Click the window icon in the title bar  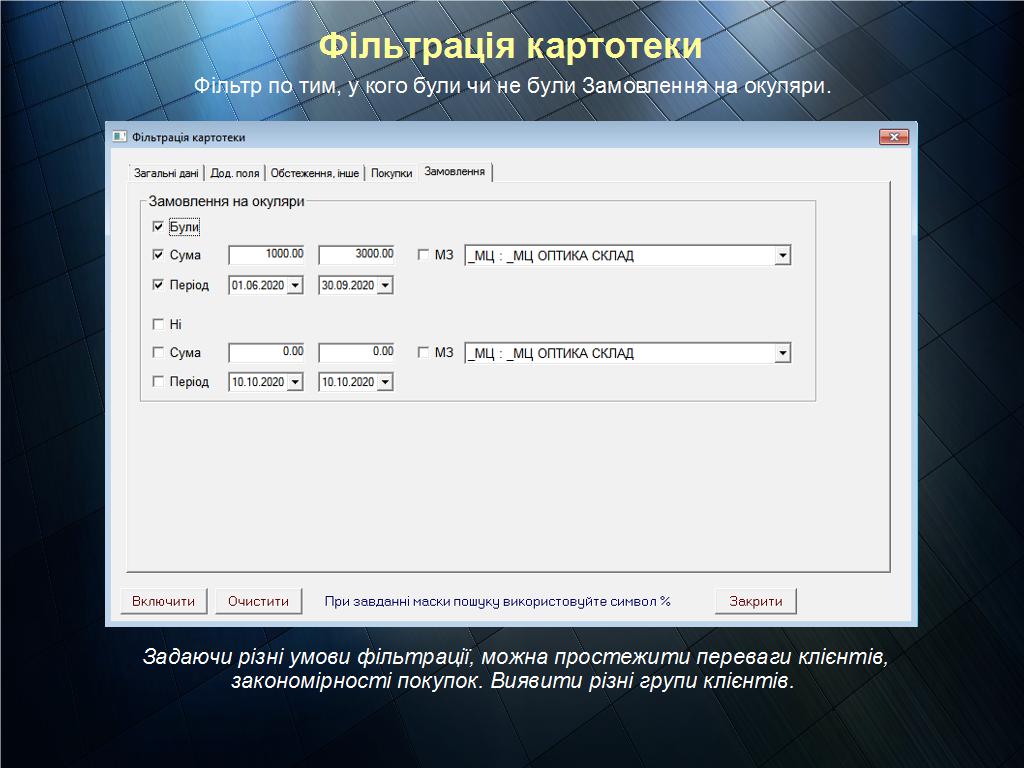pyautogui.click(x=120, y=137)
